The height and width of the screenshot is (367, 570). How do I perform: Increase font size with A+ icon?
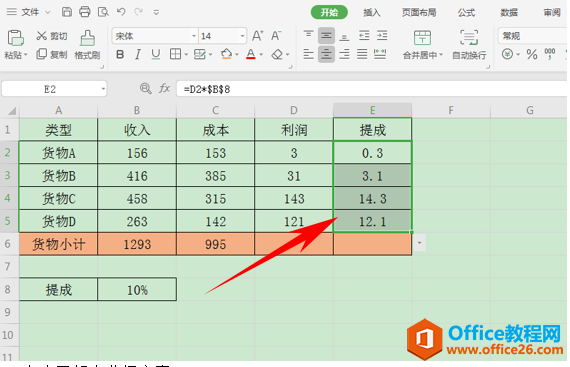(x=257, y=36)
